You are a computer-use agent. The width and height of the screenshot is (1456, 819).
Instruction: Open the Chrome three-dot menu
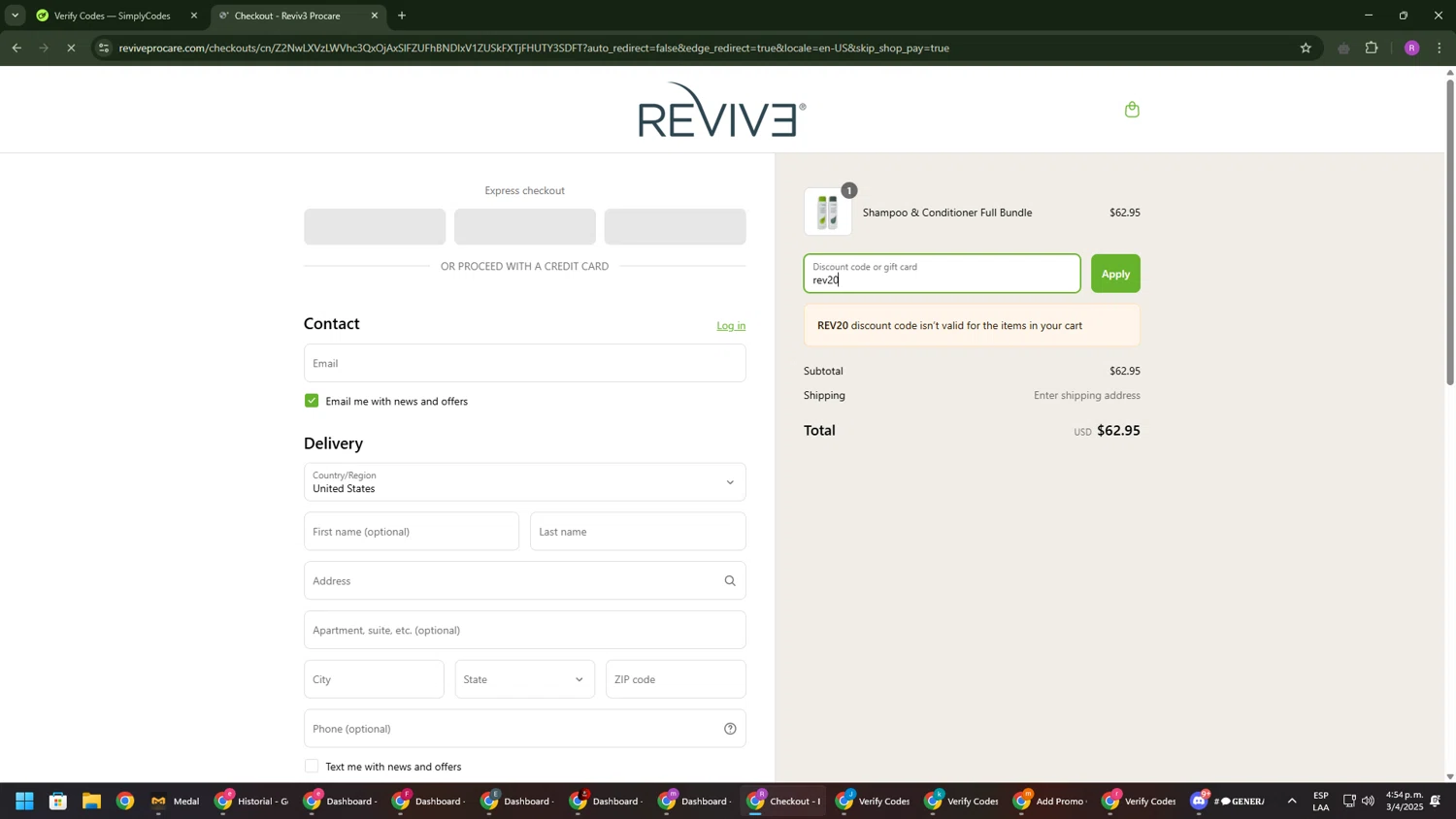tap(1439, 48)
